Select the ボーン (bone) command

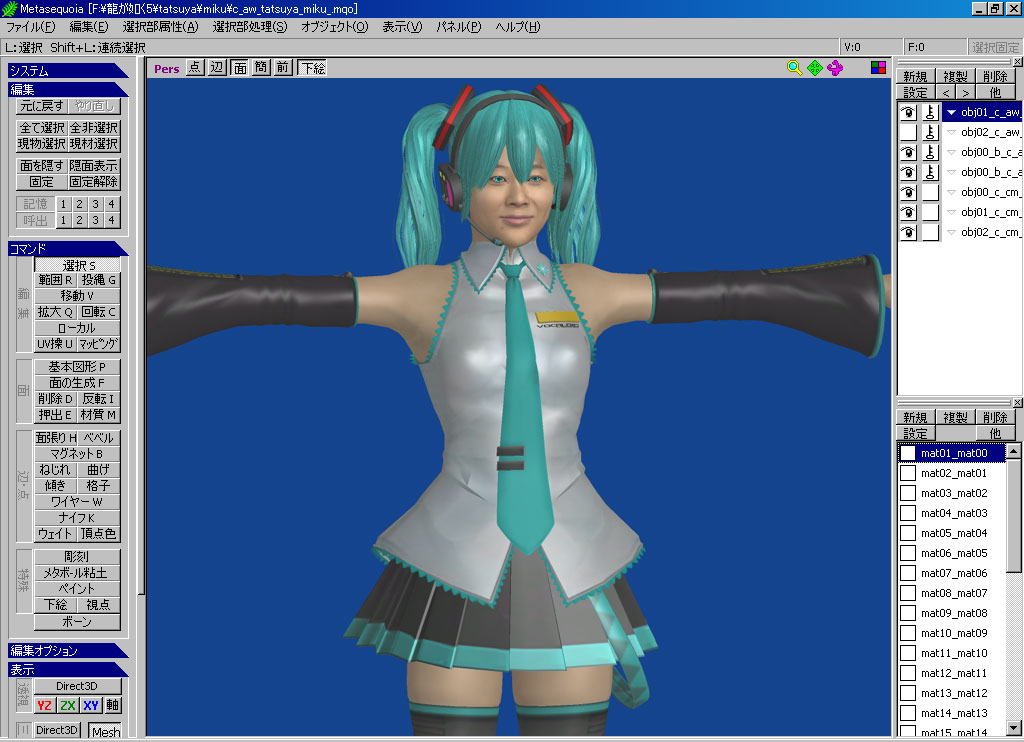point(77,622)
